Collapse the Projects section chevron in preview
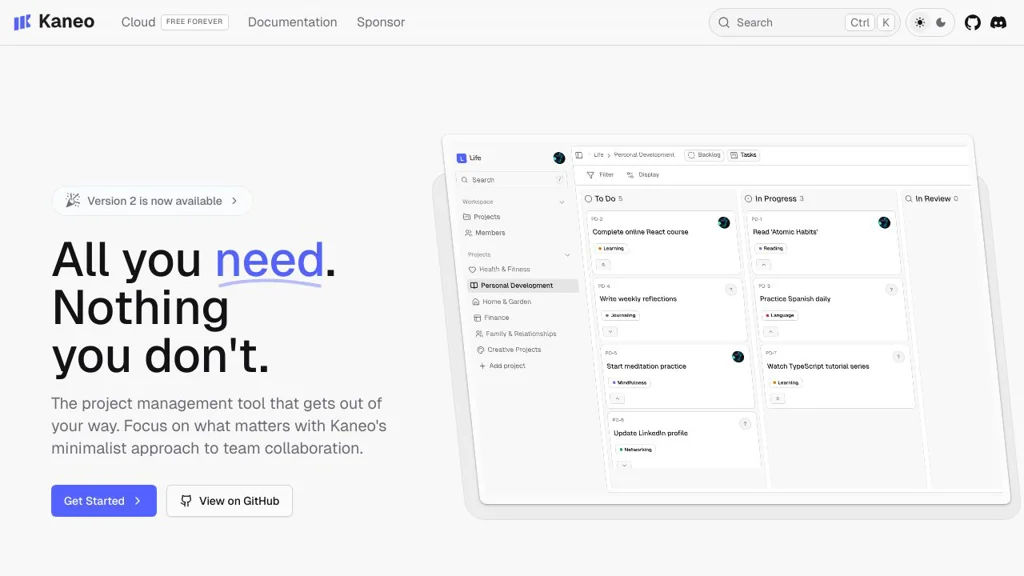The height and width of the screenshot is (576, 1024). [x=567, y=255]
